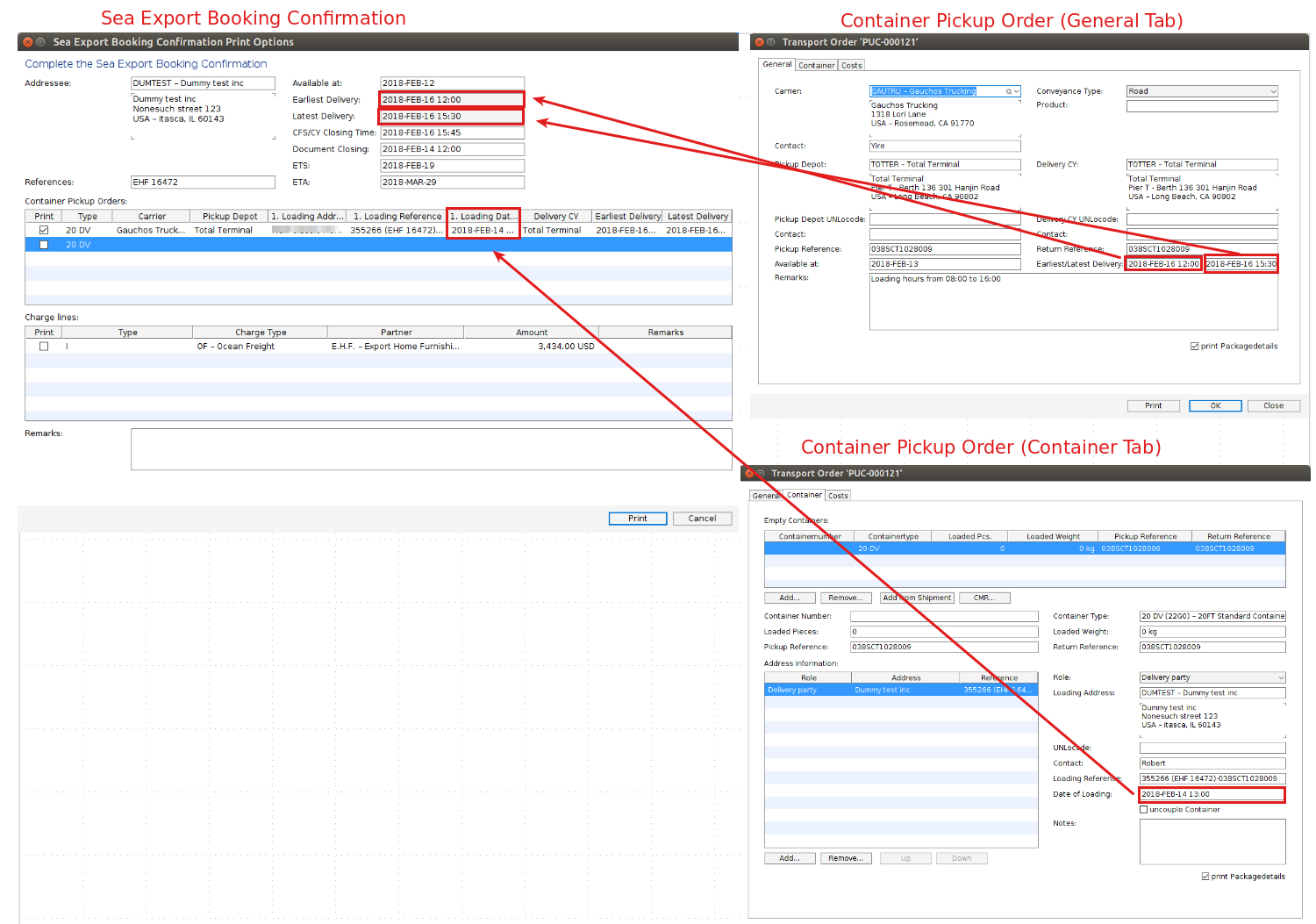
Task: Disable print Packagedetails on the General tab
Action: (1194, 346)
